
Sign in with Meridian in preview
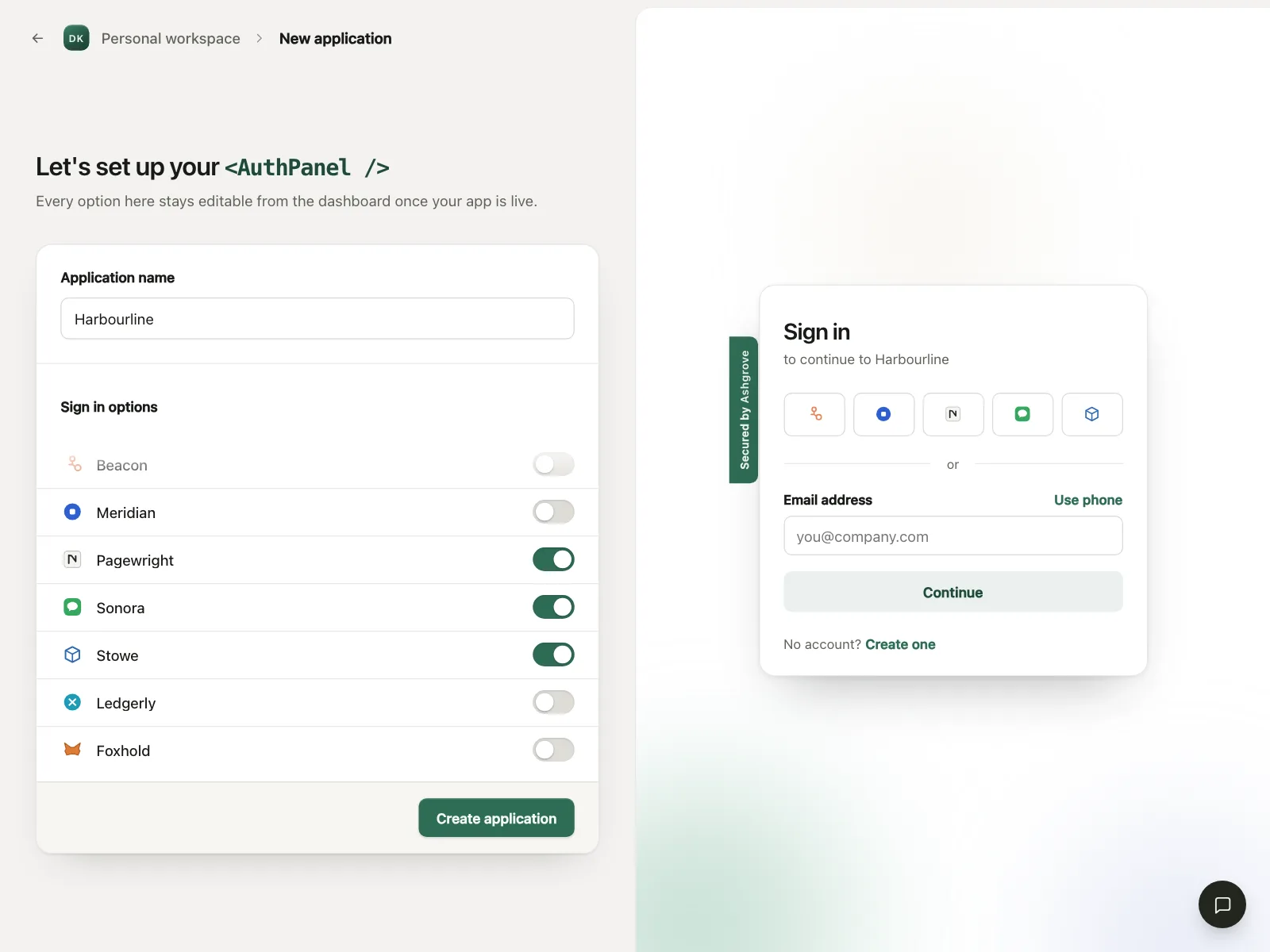883,414
